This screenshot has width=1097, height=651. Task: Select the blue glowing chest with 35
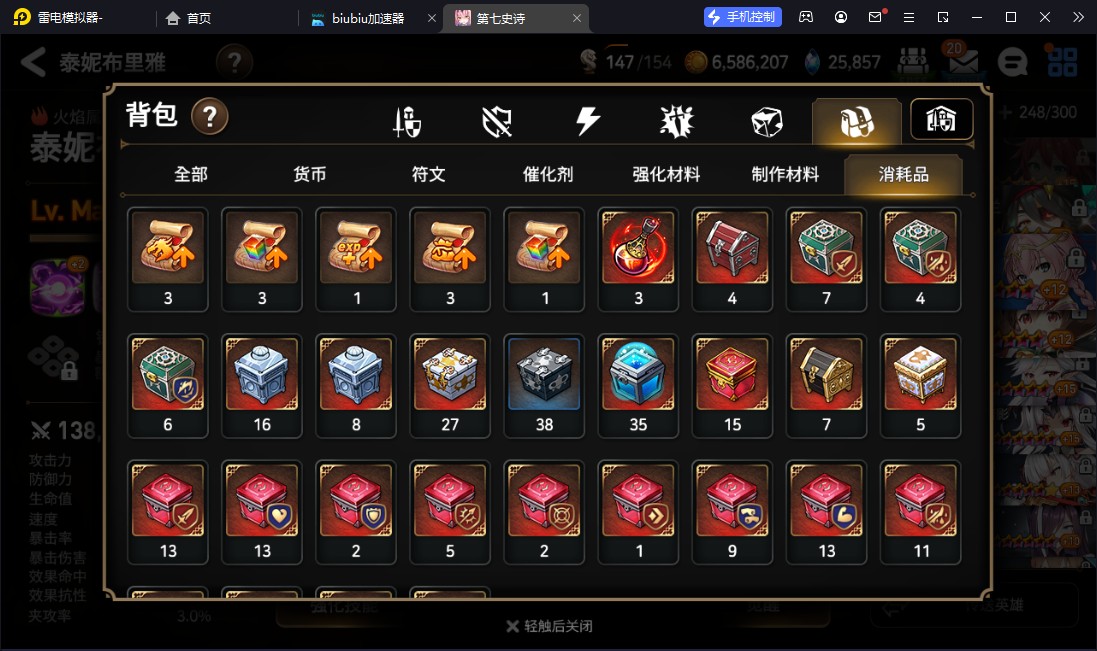(x=638, y=386)
